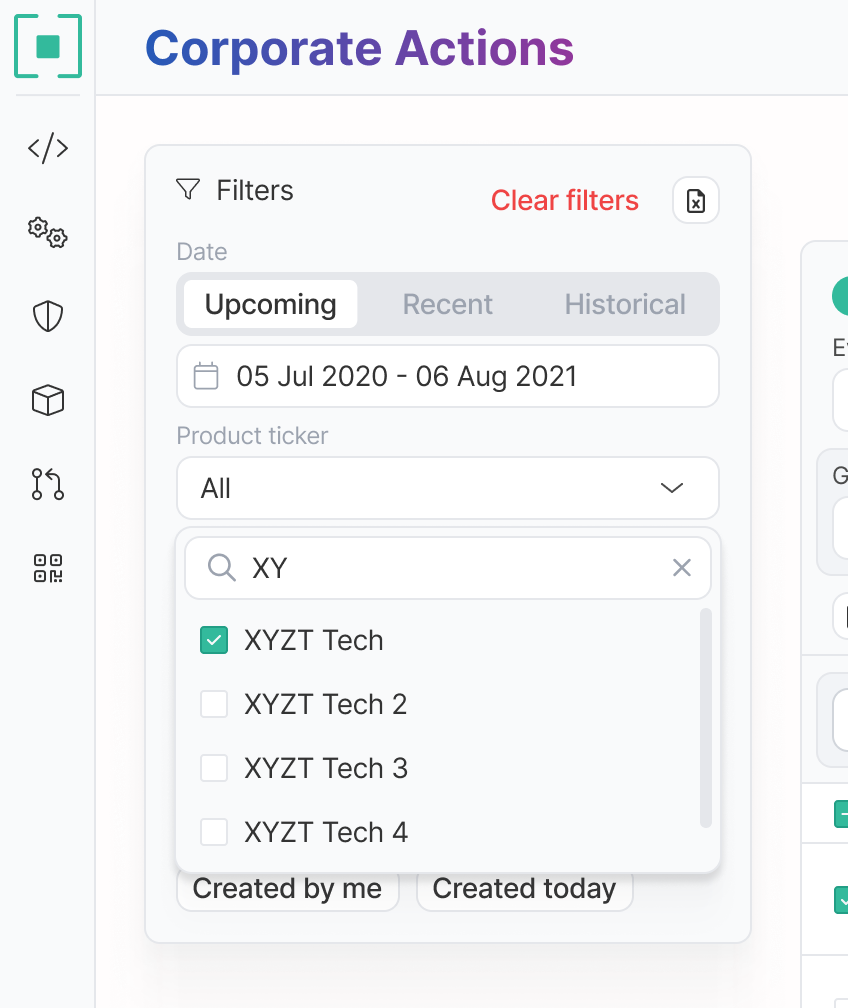The height and width of the screenshot is (1008, 848).
Task: Open the shield sidebar icon
Action: click(x=48, y=317)
